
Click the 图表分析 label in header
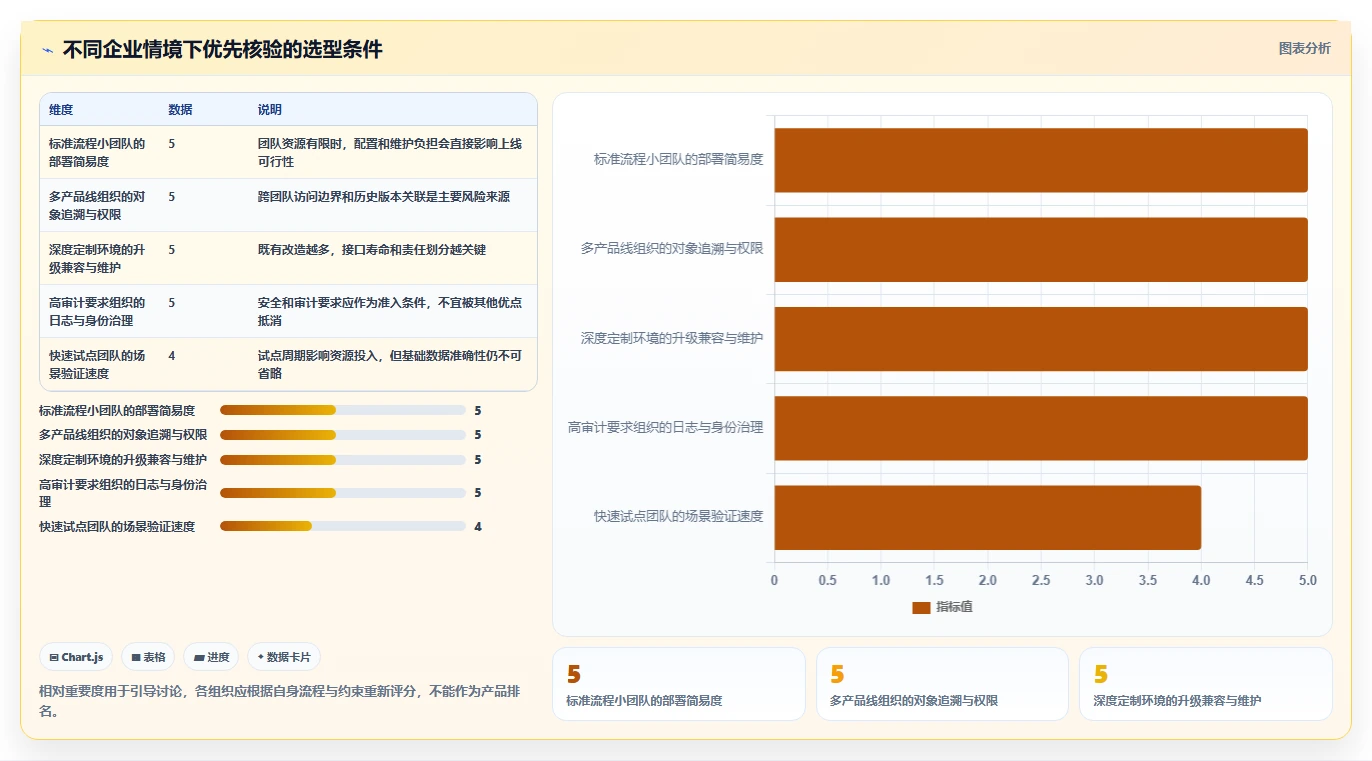[x=1304, y=48]
